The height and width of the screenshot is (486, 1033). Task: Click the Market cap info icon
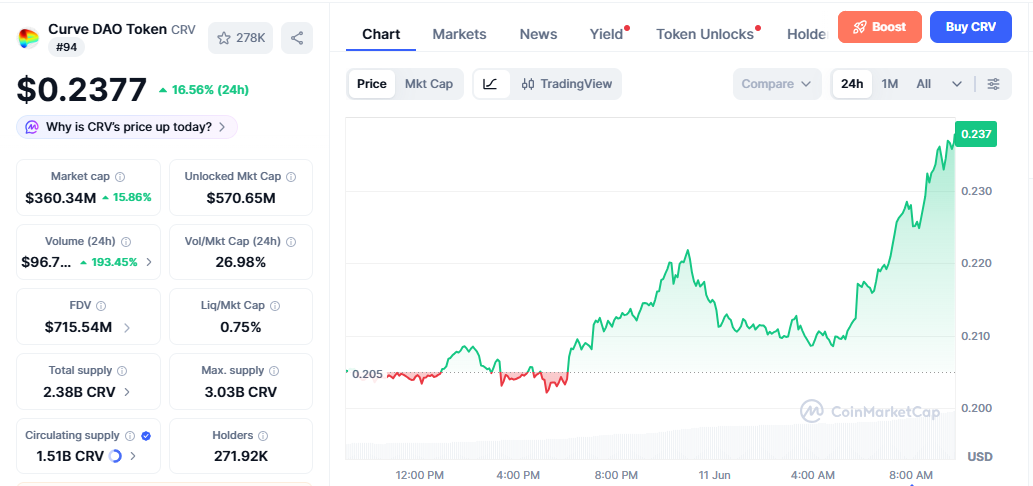tap(120, 176)
